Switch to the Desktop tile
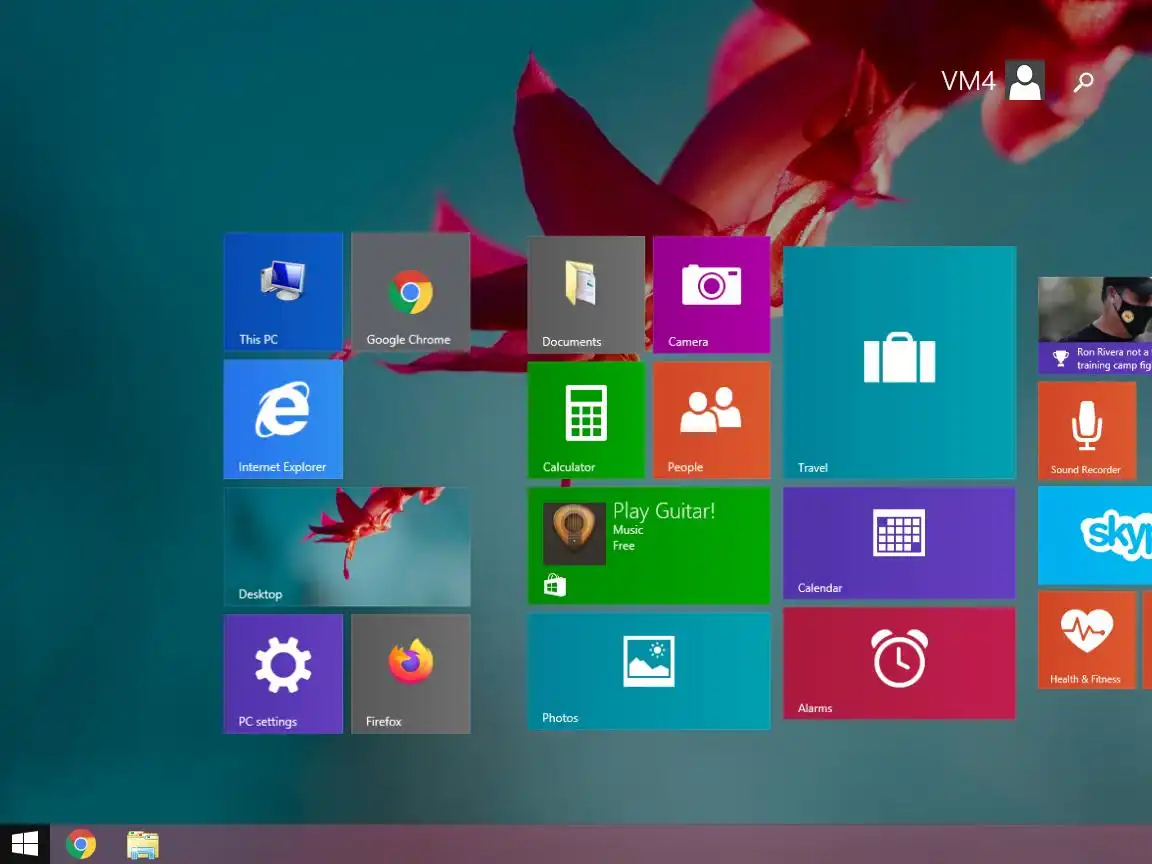The width and height of the screenshot is (1152, 864). coord(347,547)
